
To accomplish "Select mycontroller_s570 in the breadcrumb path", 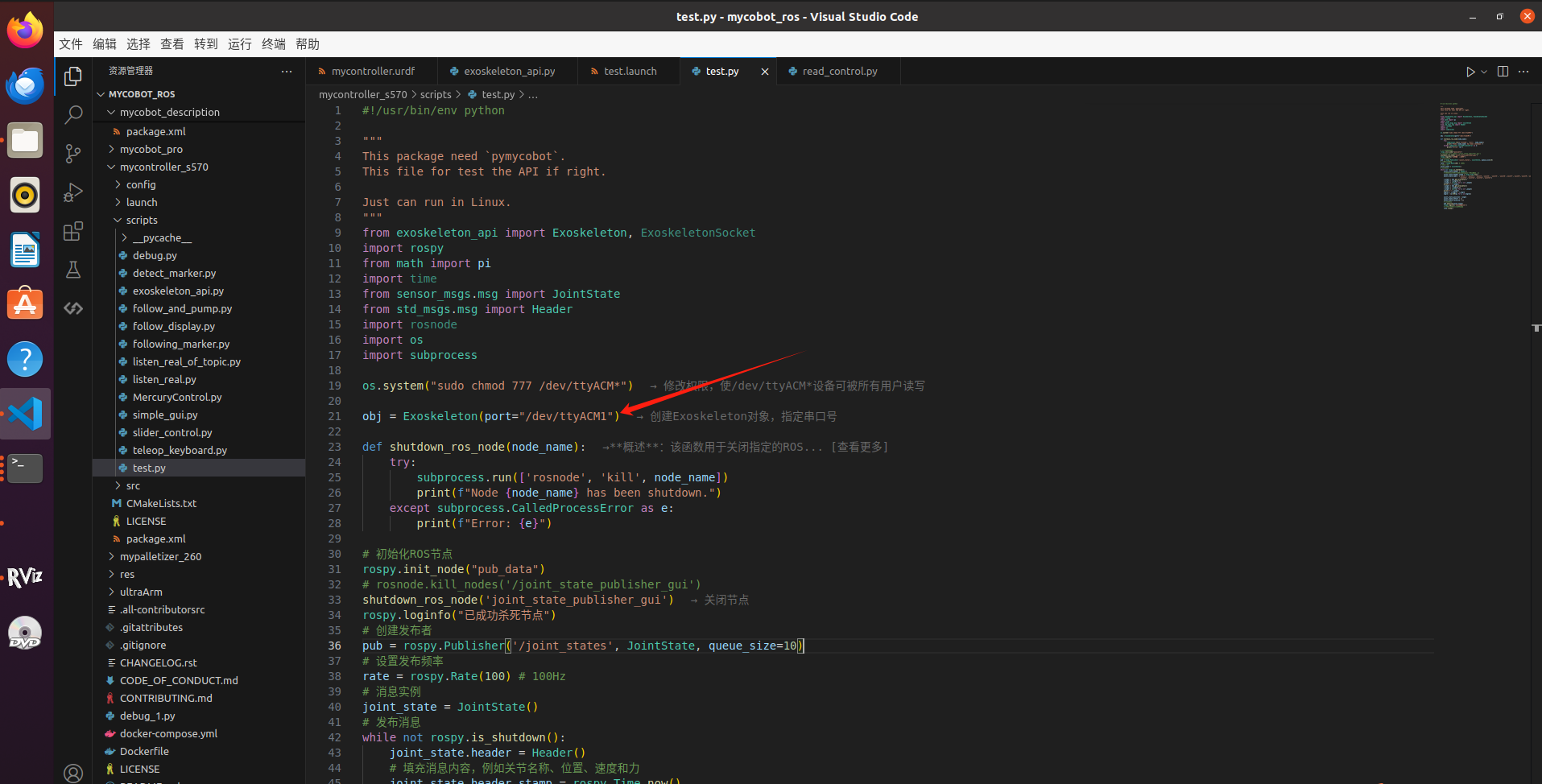I will click(x=362, y=94).
